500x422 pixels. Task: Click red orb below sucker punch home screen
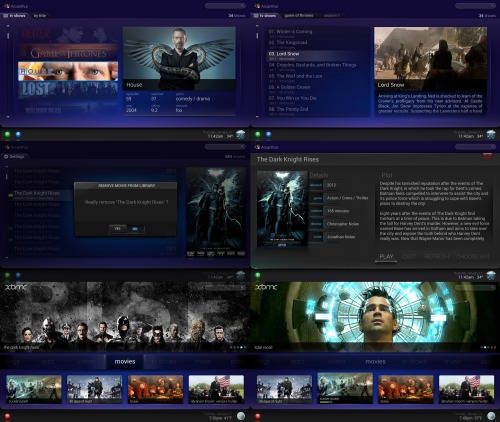pyautogui.click(x=7, y=416)
